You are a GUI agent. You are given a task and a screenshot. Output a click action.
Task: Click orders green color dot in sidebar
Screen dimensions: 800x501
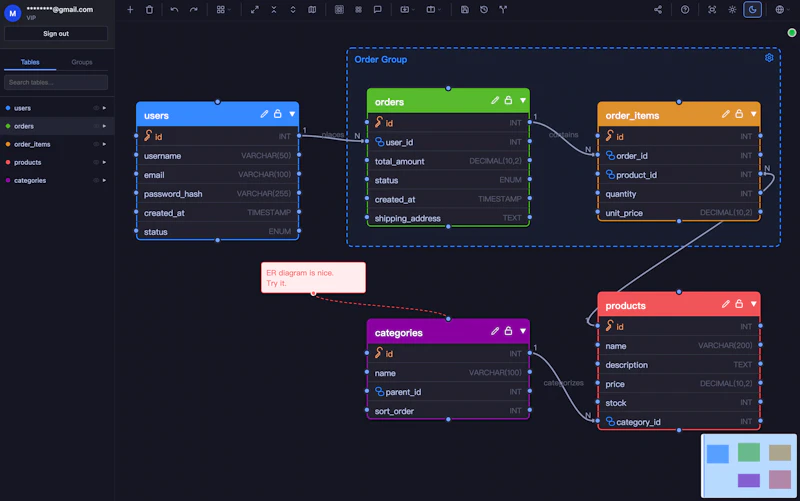pyautogui.click(x=8, y=126)
